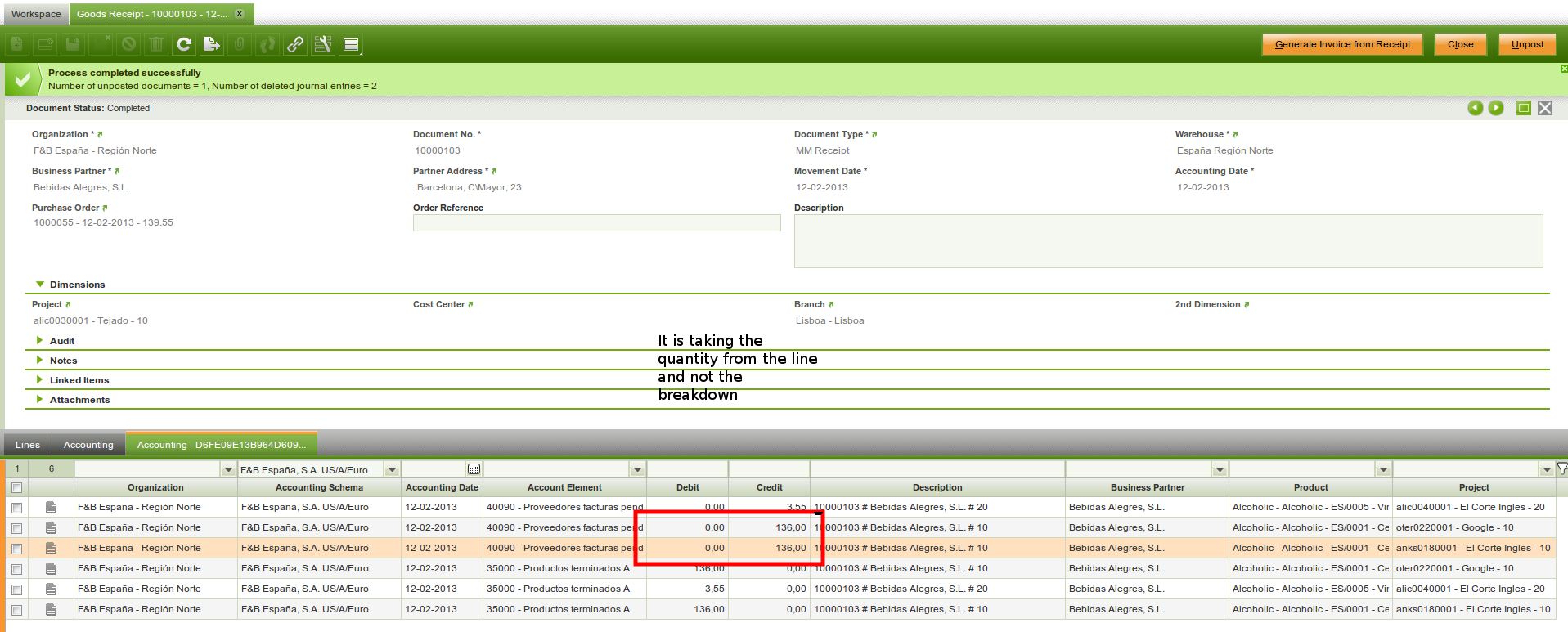The width and height of the screenshot is (1568, 632).
Task: Collapse the Dimensions section
Action: point(40,285)
